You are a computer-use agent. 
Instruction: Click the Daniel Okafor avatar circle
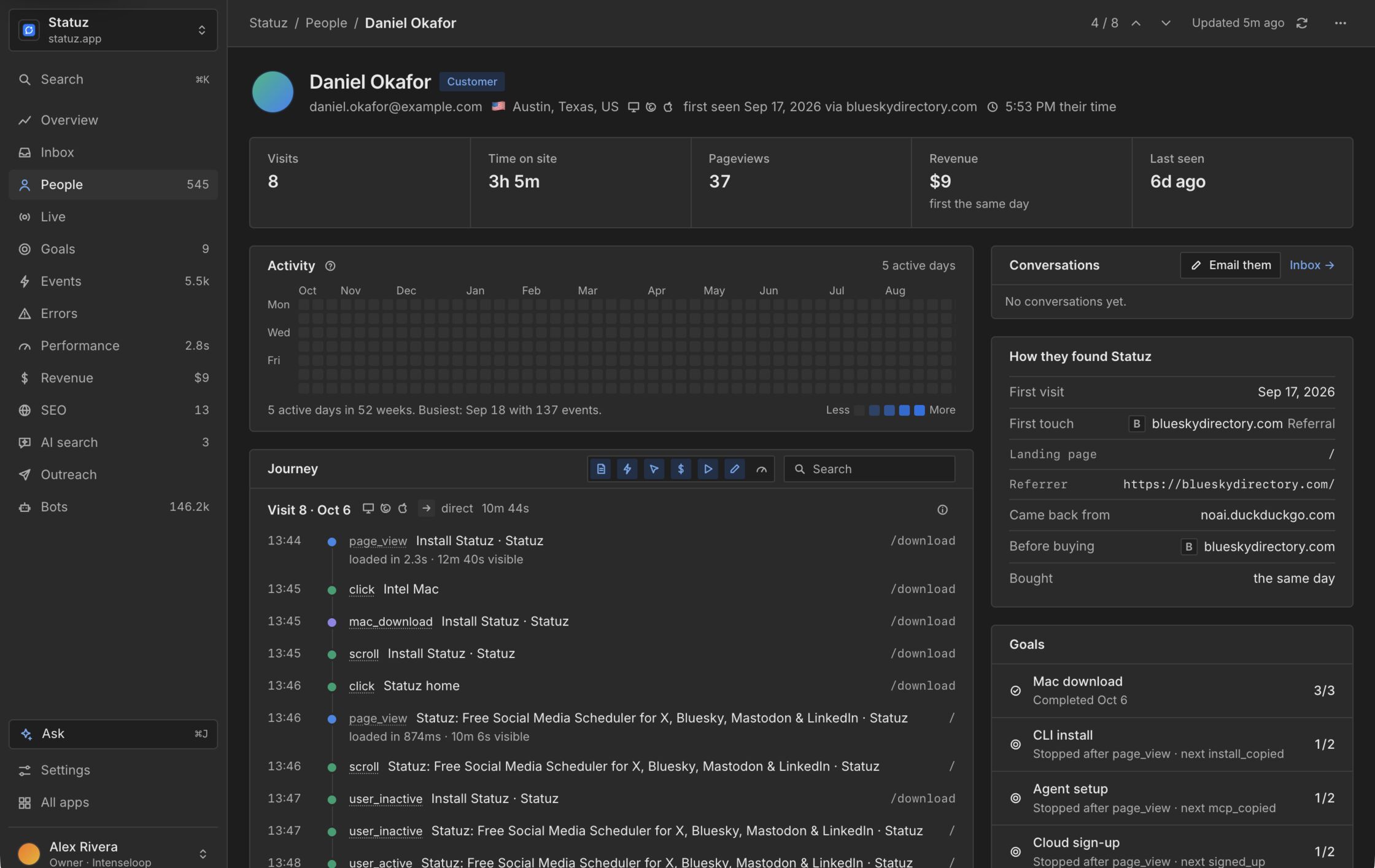click(x=273, y=92)
